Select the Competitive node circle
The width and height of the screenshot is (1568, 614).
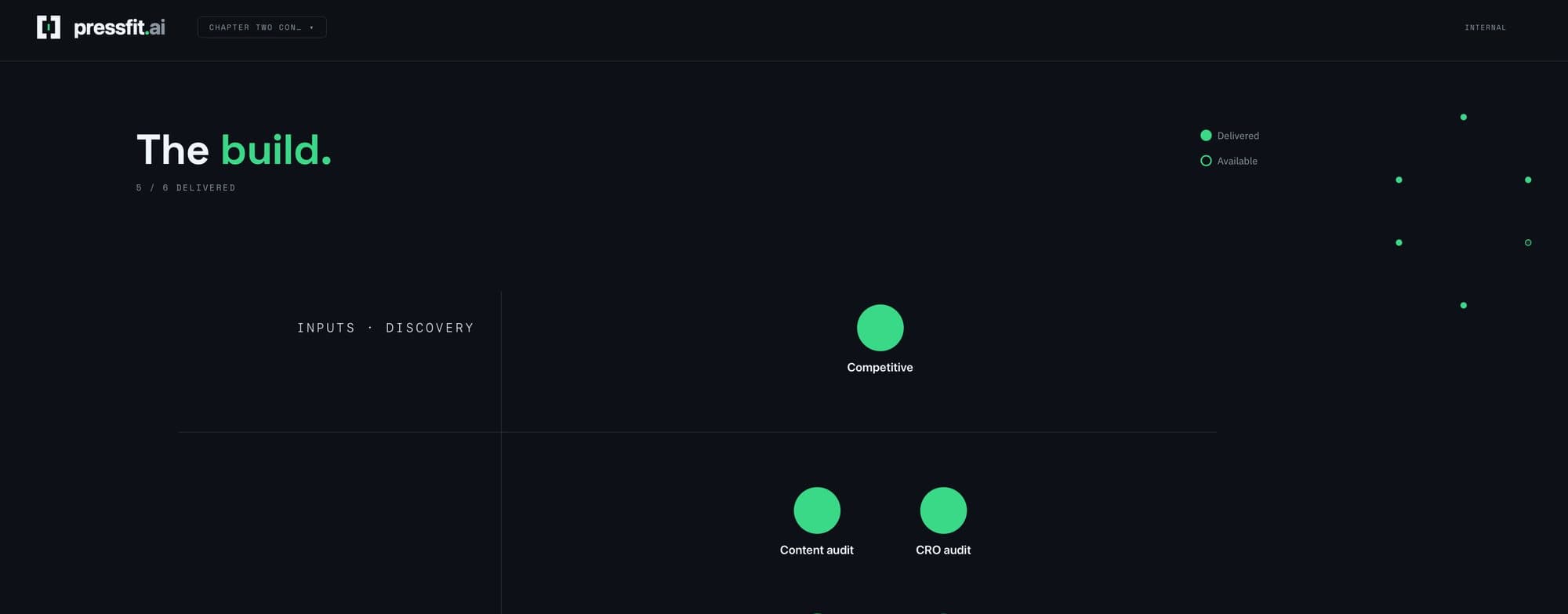click(x=880, y=328)
